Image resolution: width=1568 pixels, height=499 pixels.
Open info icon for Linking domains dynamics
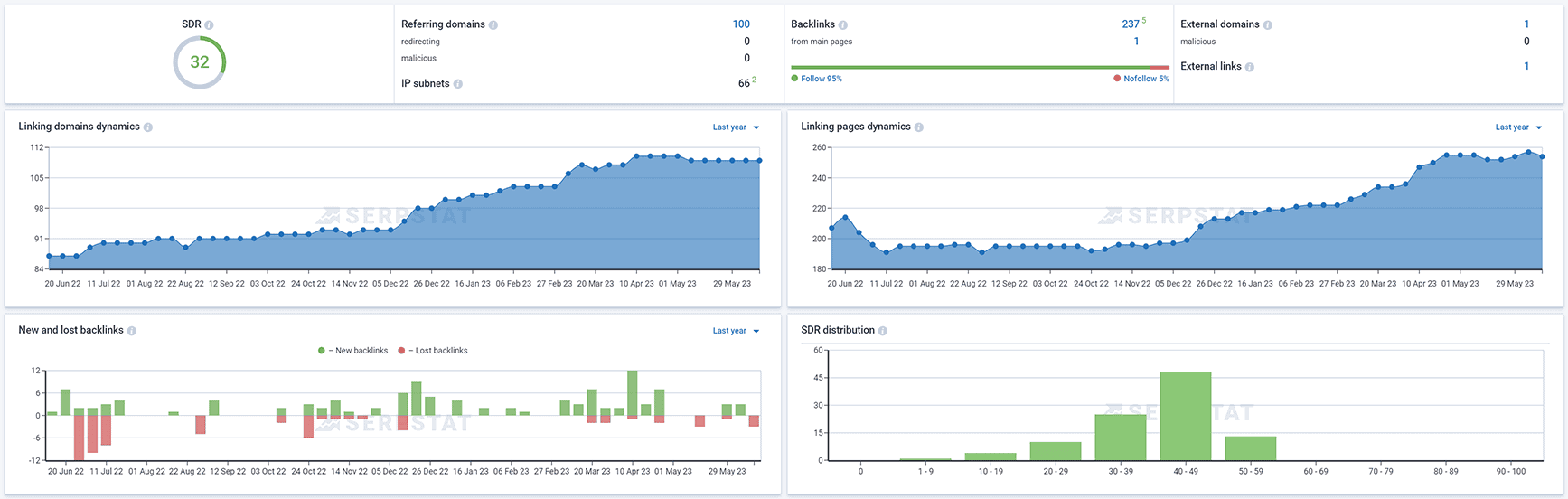click(148, 127)
